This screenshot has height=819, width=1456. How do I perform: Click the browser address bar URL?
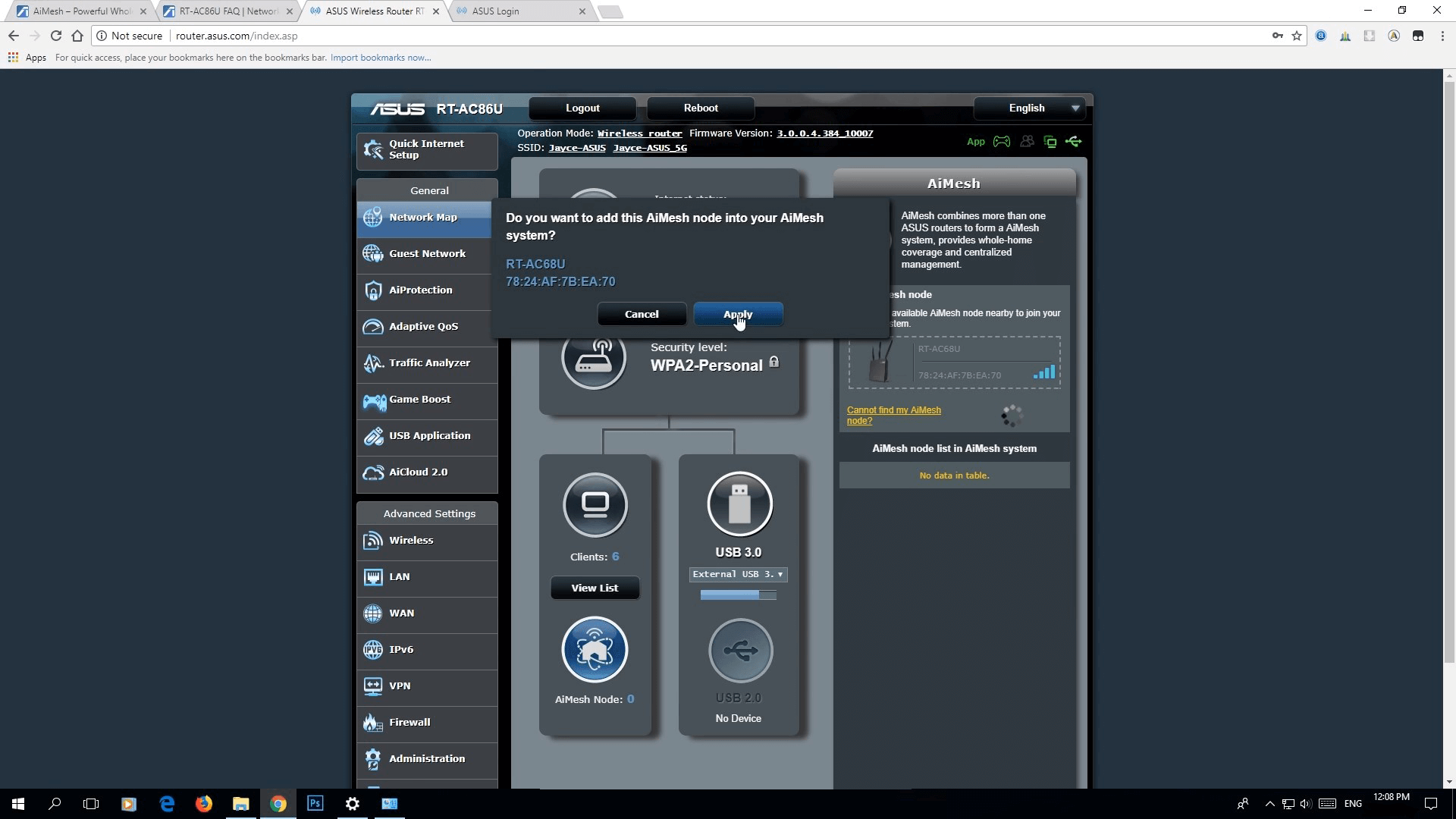(237, 36)
